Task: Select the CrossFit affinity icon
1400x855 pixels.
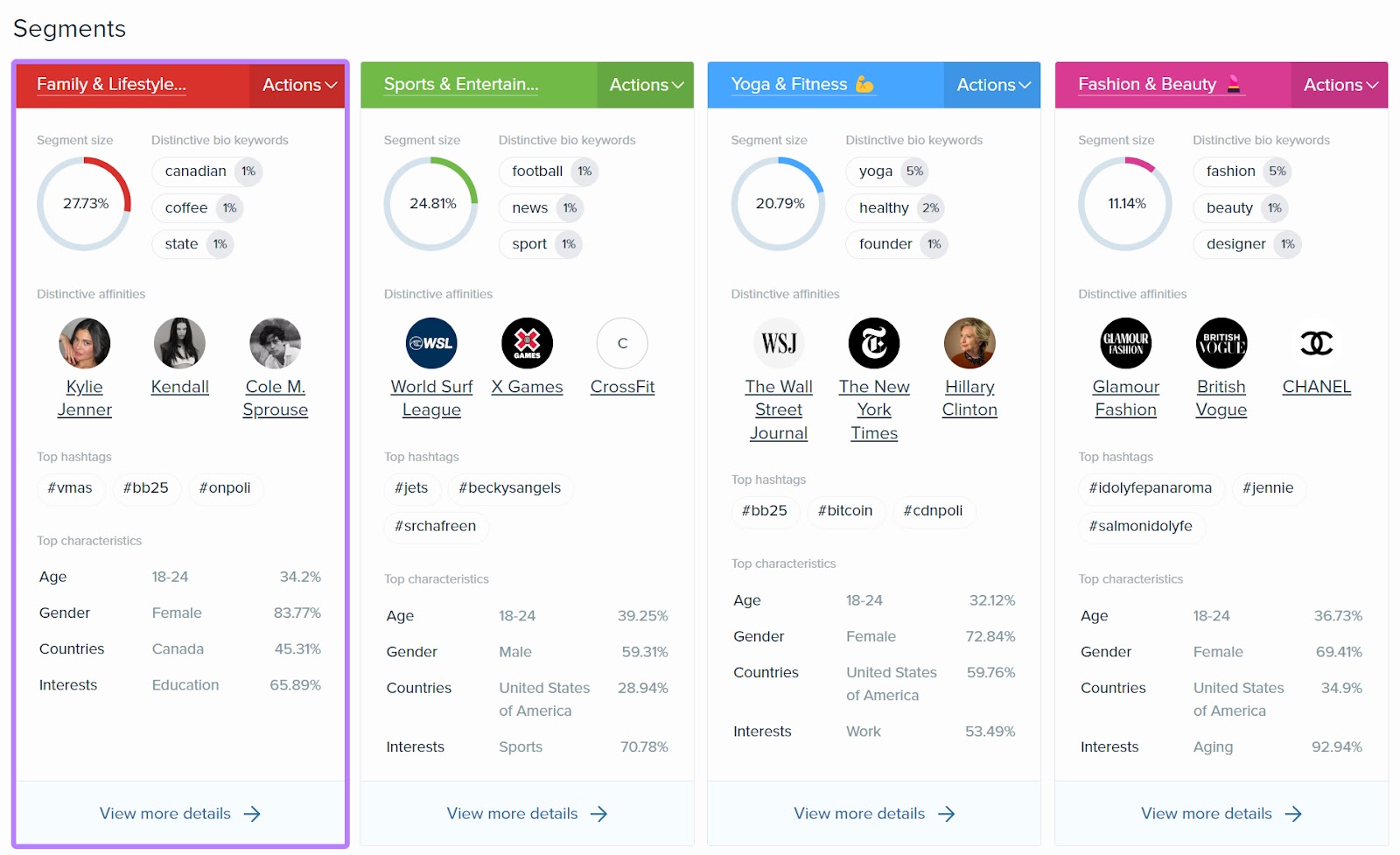Action: (621, 343)
